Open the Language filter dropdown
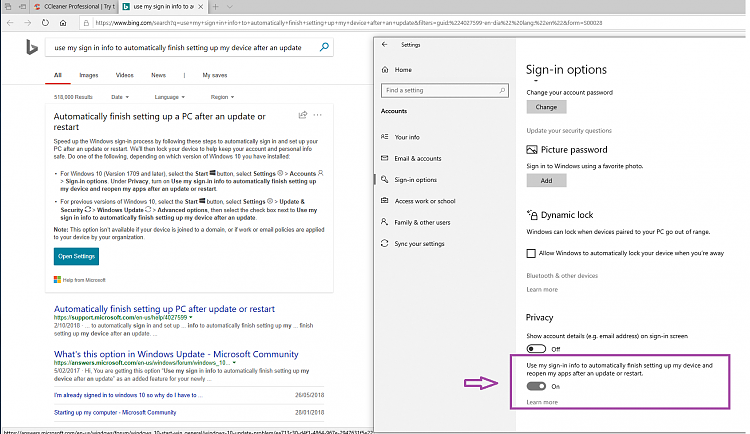The width and height of the screenshot is (750, 434). pyautogui.click(x=170, y=97)
